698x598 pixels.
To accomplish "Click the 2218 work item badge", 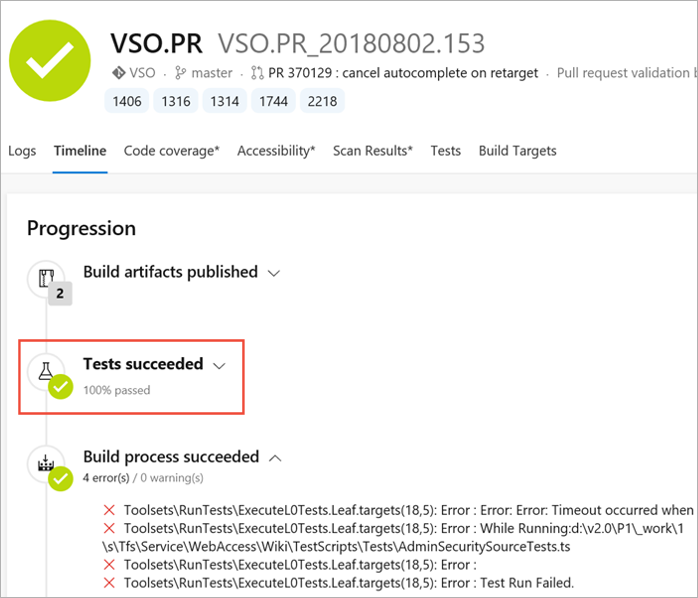I will (x=320, y=101).
